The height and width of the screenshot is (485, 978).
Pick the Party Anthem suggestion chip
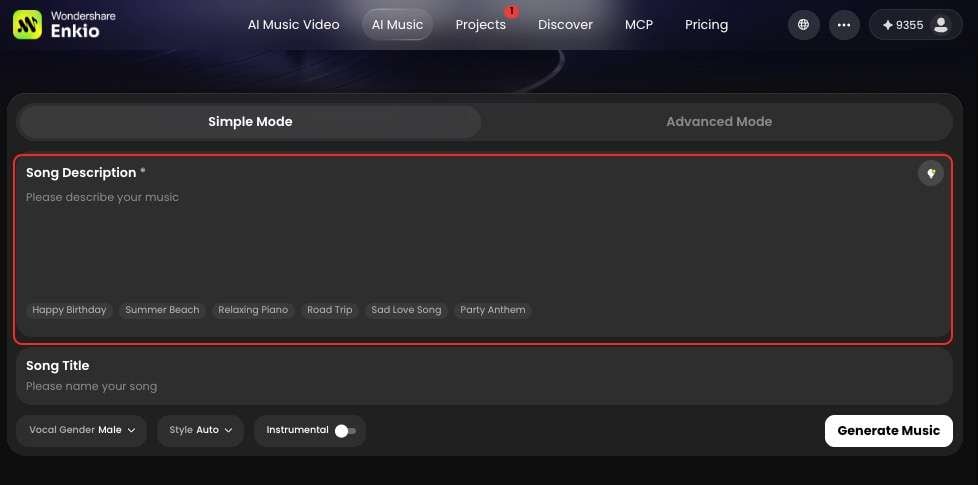point(493,310)
